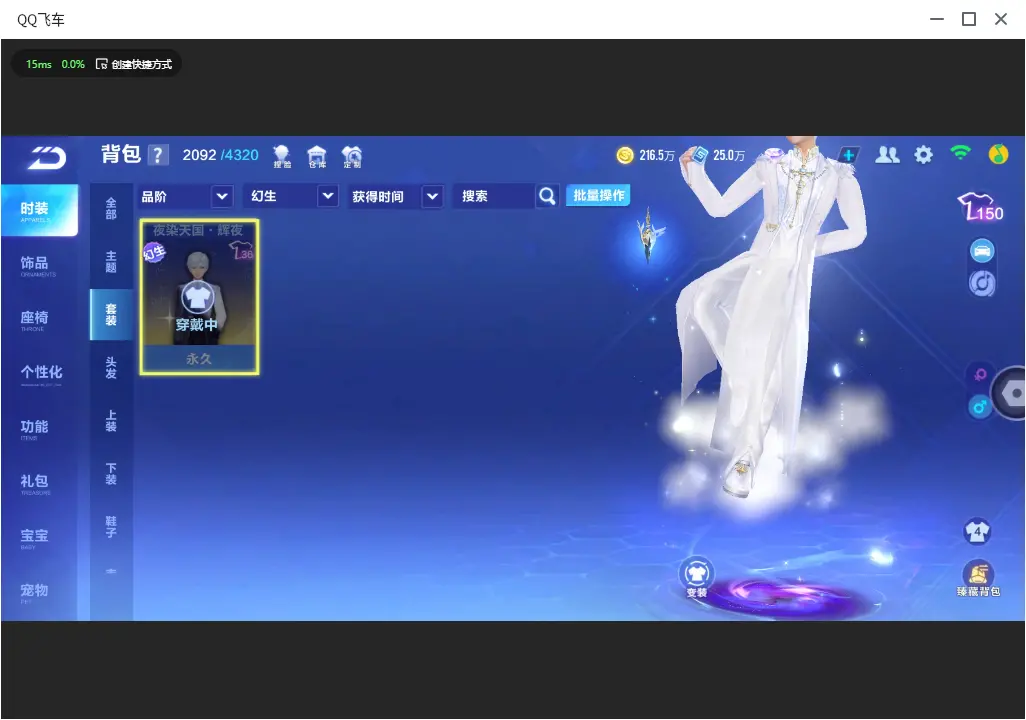This screenshot has height=720, width=1026.
Task: Select the 头发 hair sub-tab
Action: point(111,368)
